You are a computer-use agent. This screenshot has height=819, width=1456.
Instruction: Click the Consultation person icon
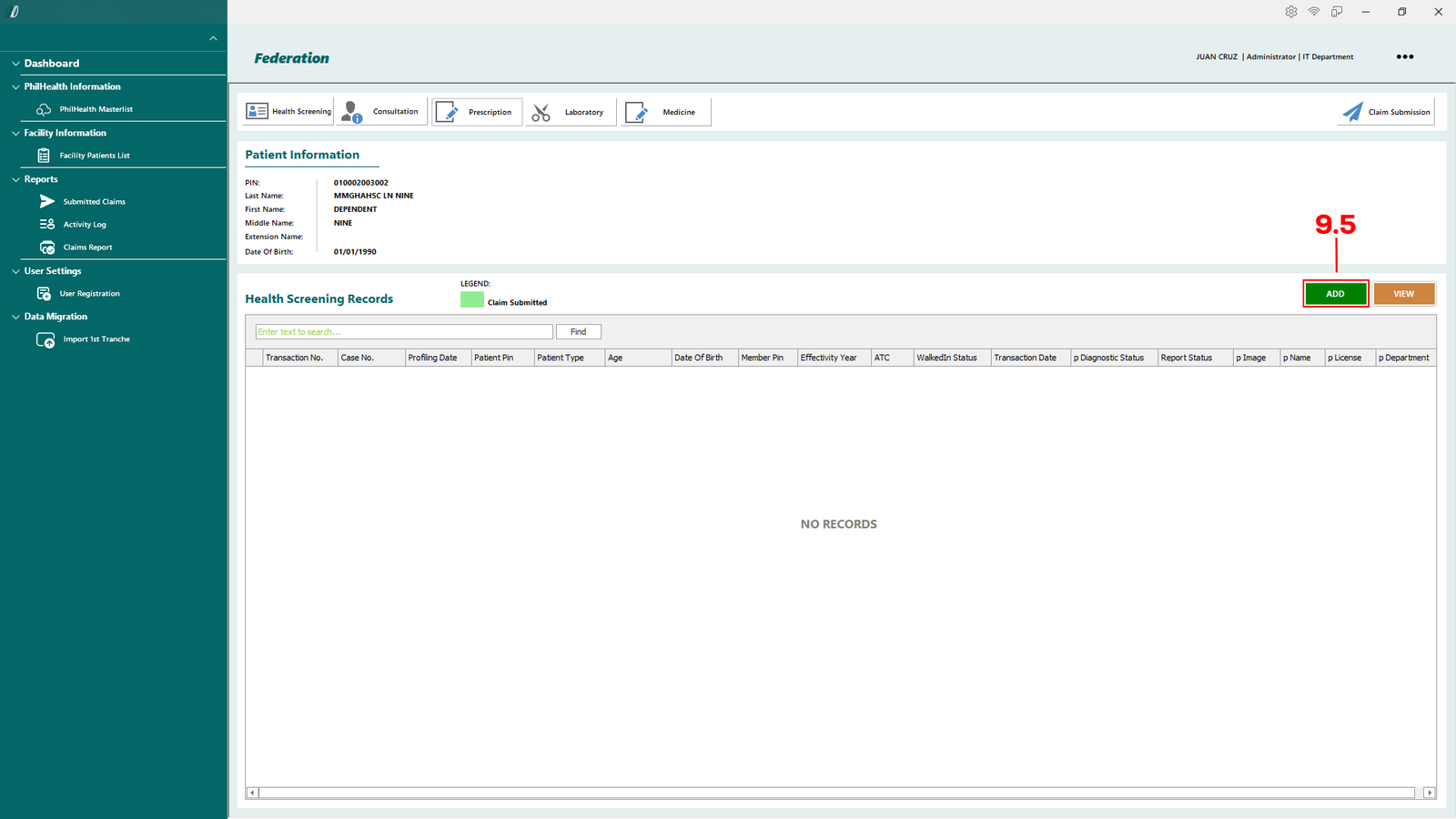pyautogui.click(x=351, y=112)
